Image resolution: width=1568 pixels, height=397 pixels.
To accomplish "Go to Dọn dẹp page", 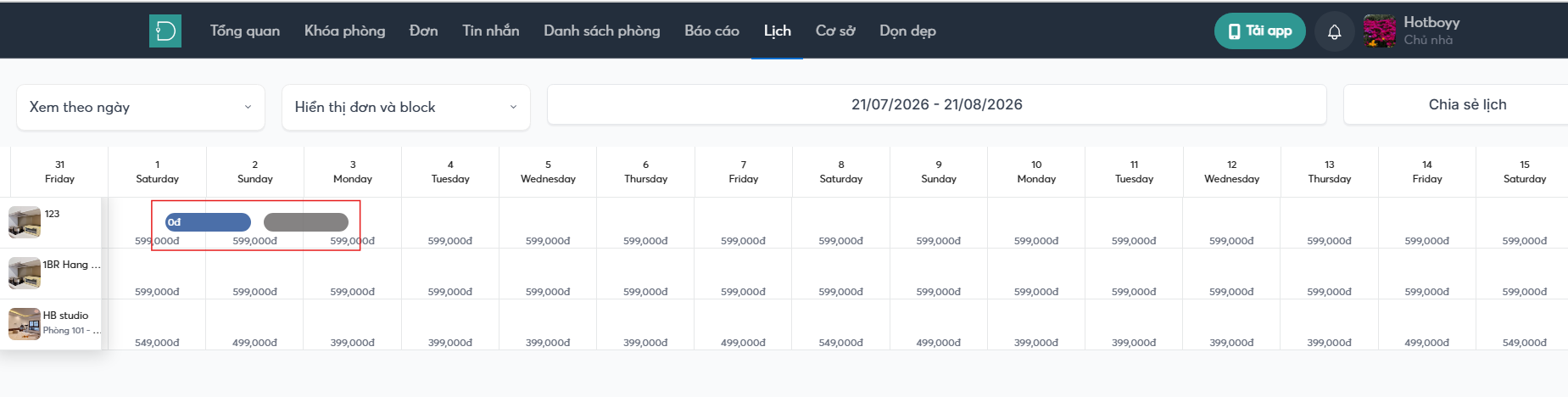I will coord(907,31).
